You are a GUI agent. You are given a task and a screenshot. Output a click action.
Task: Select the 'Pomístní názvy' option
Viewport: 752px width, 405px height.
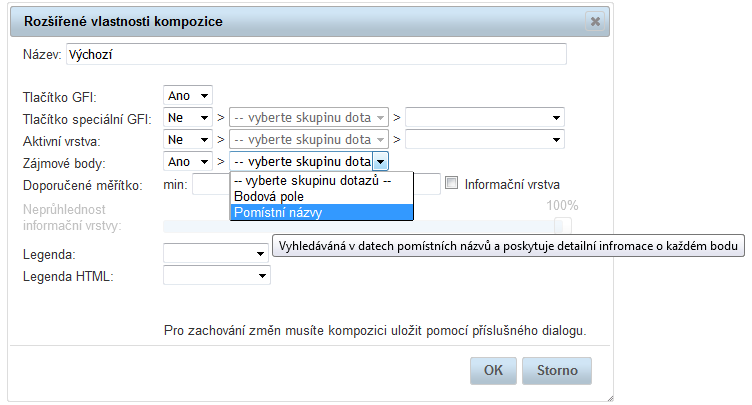[321, 213]
